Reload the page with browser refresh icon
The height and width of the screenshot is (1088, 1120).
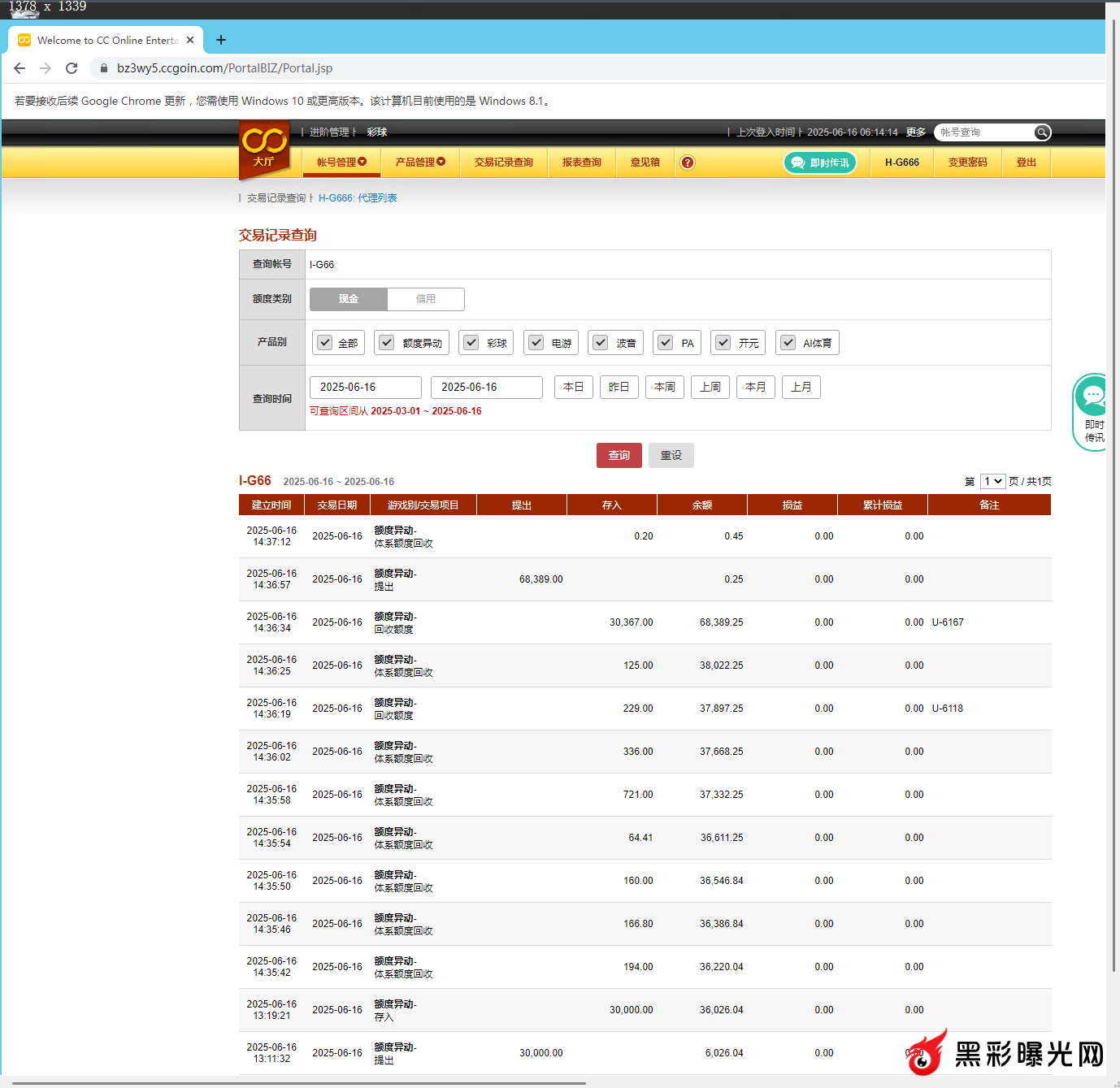72,68
